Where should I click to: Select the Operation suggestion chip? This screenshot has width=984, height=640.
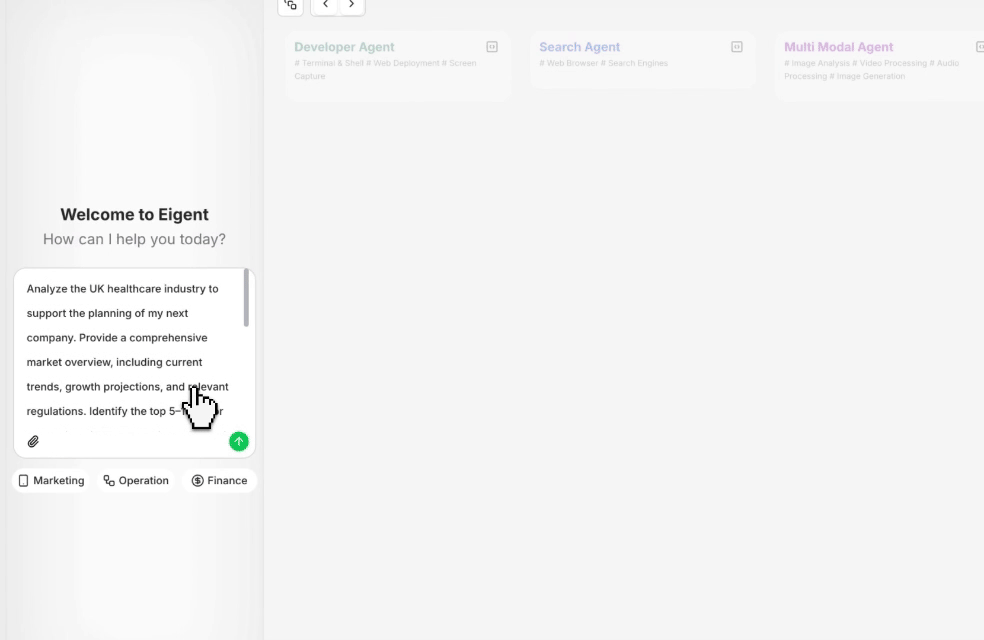point(136,481)
